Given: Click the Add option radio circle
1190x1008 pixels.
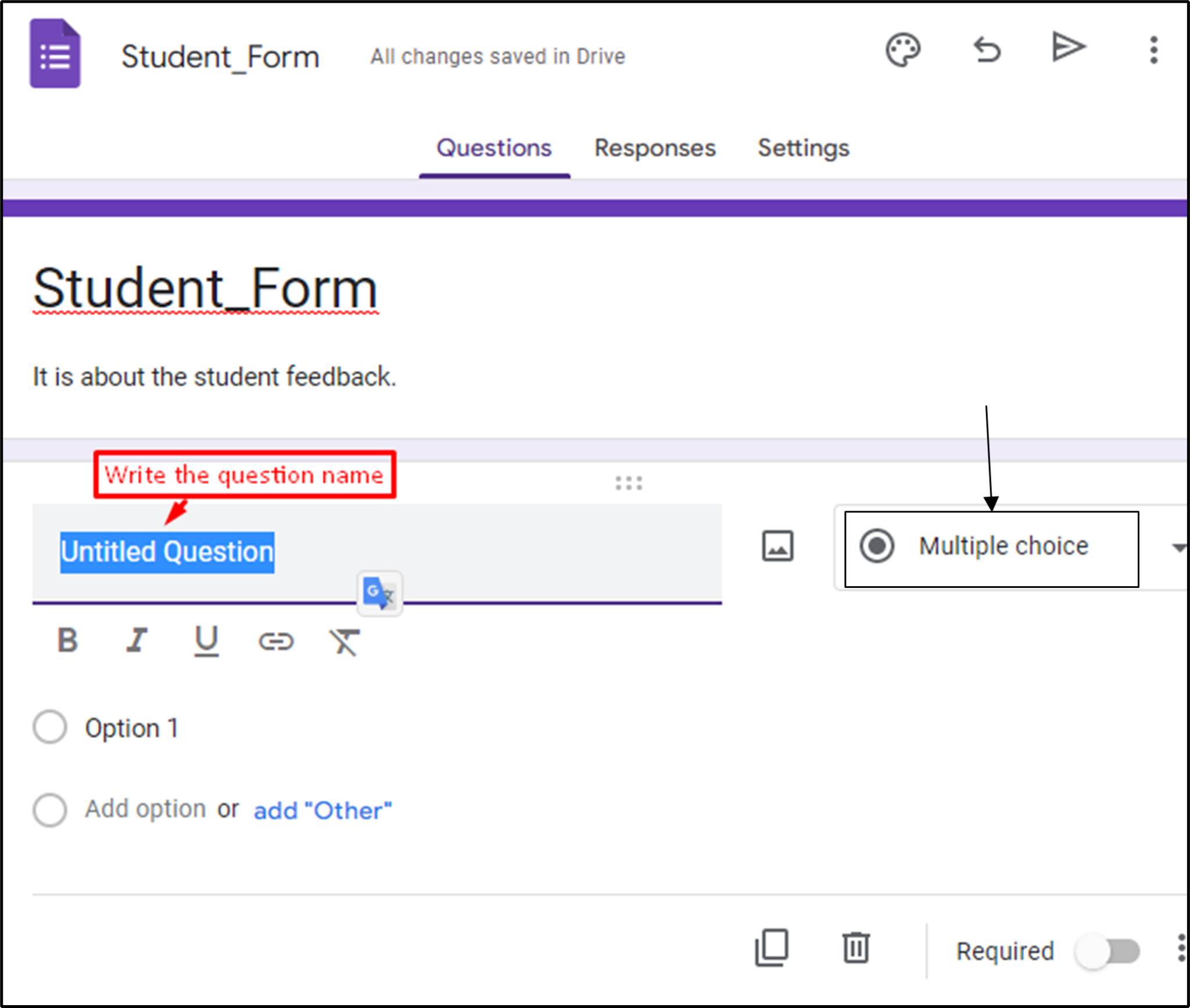Looking at the screenshot, I should tap(50, 810).
